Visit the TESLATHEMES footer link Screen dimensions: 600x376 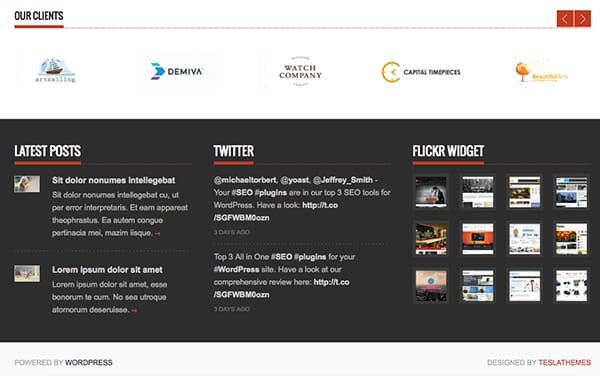pos(565,363)
